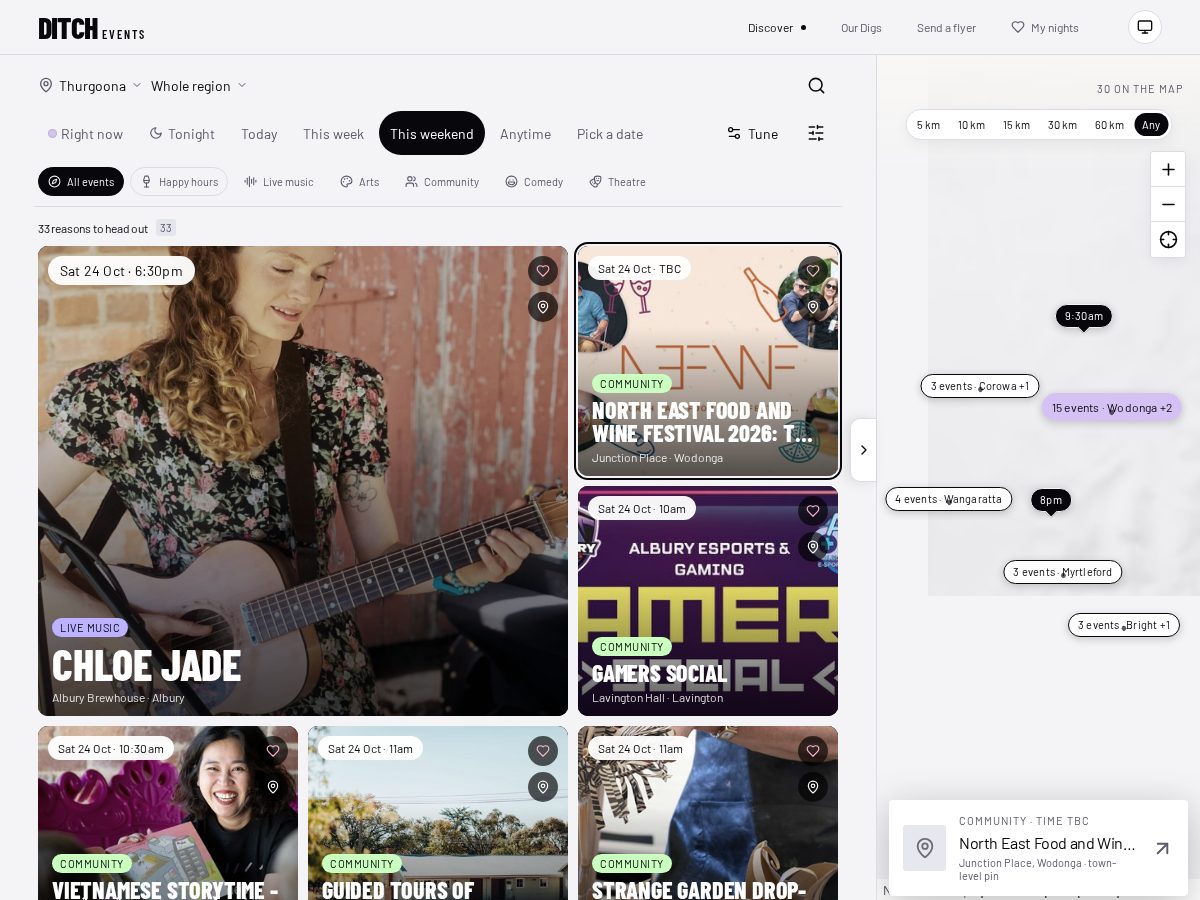Open the search icon
The width and height of the screenshot is (1200, 900).
(x=816, y=86)
